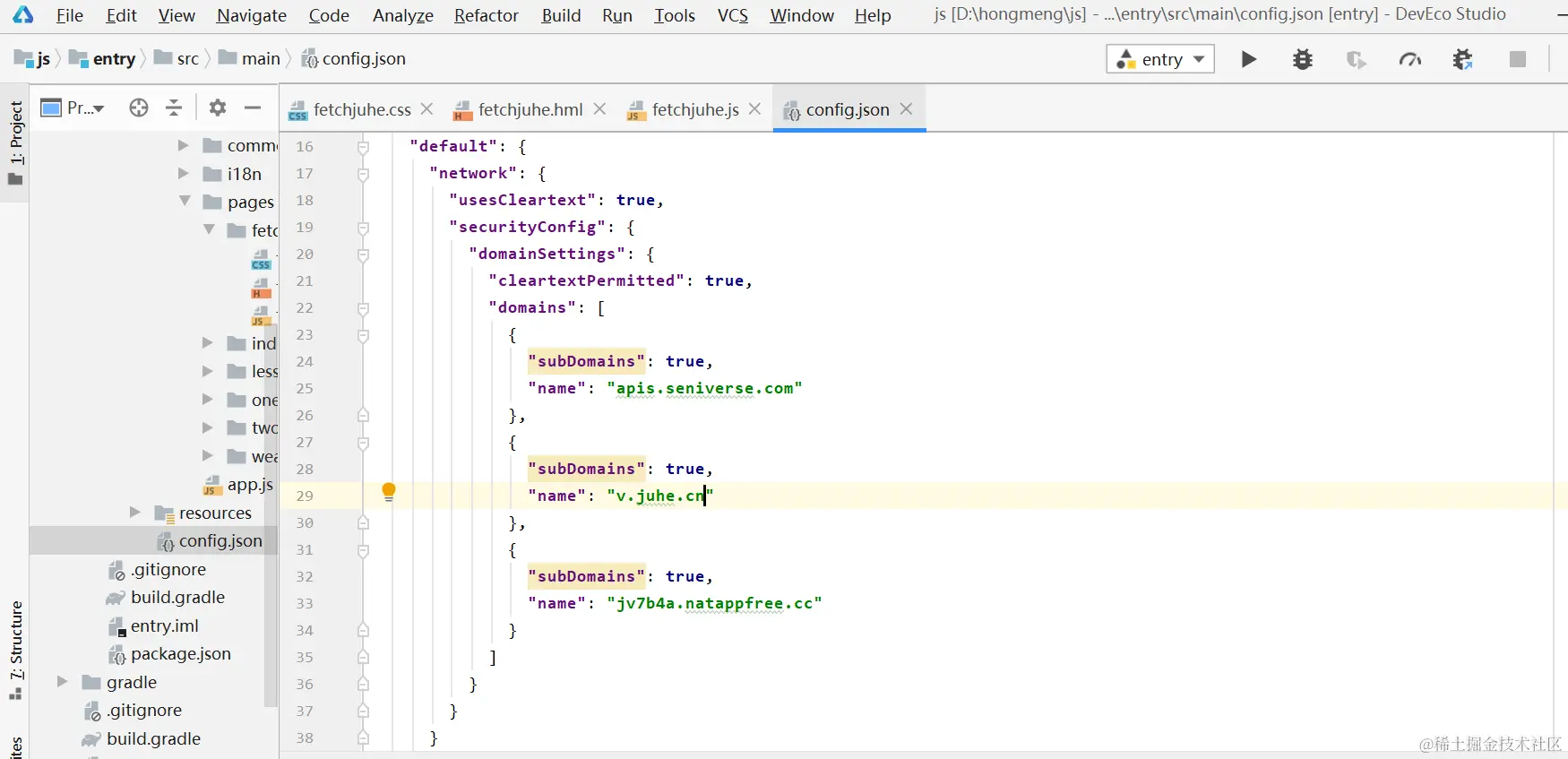Select build.gradle under entry module
This screenshot has width=1568, height=759.
(x=166, y=598)
